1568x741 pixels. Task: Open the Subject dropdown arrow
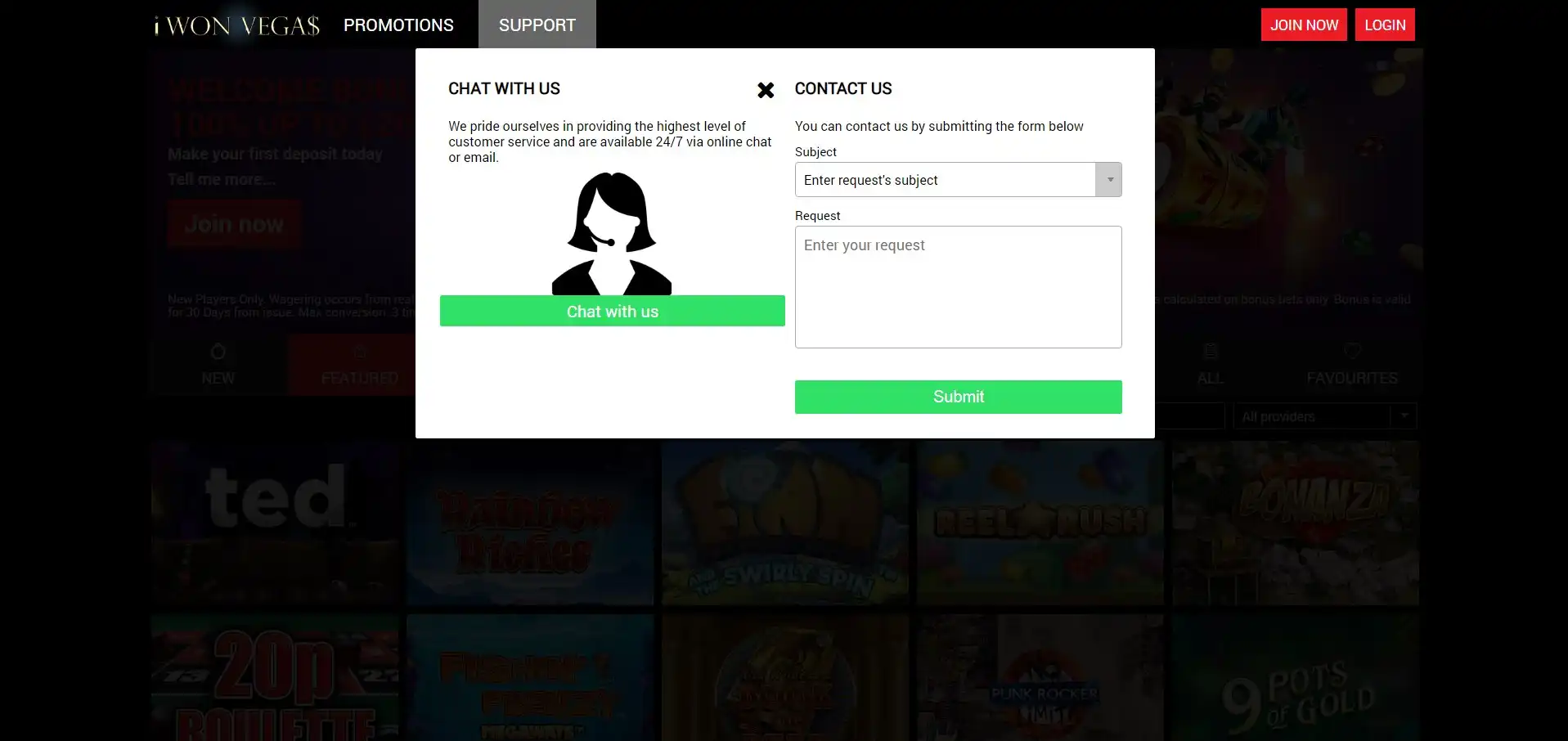coord(1108,180)
